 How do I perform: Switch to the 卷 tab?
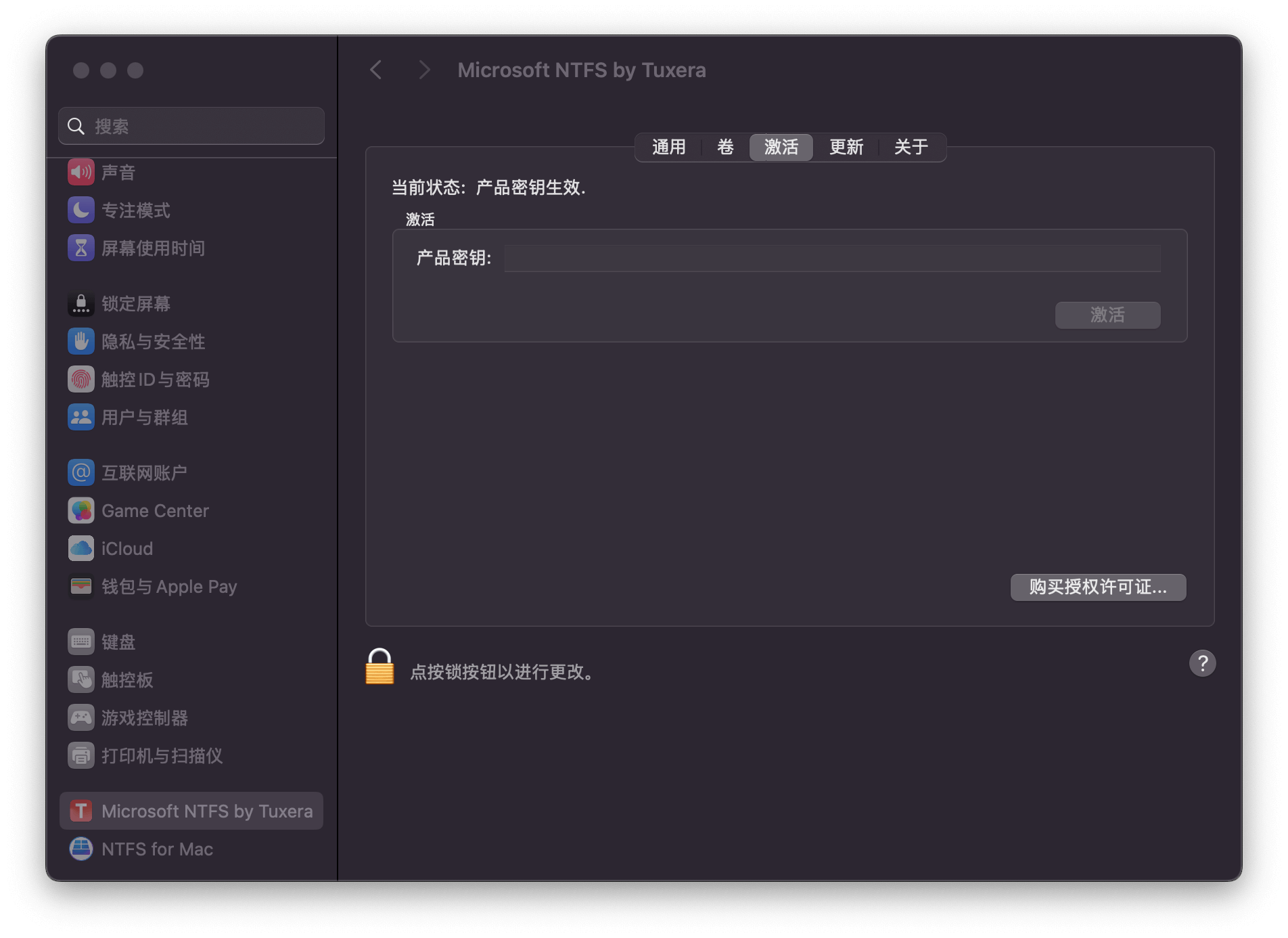(x=725, y=147)
